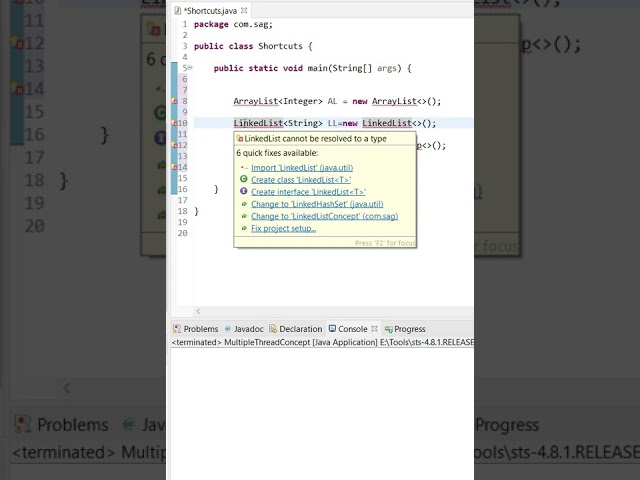Click the error marker on line 10
Viewport: 640px width, 480px height.
(x=174, y=123)
